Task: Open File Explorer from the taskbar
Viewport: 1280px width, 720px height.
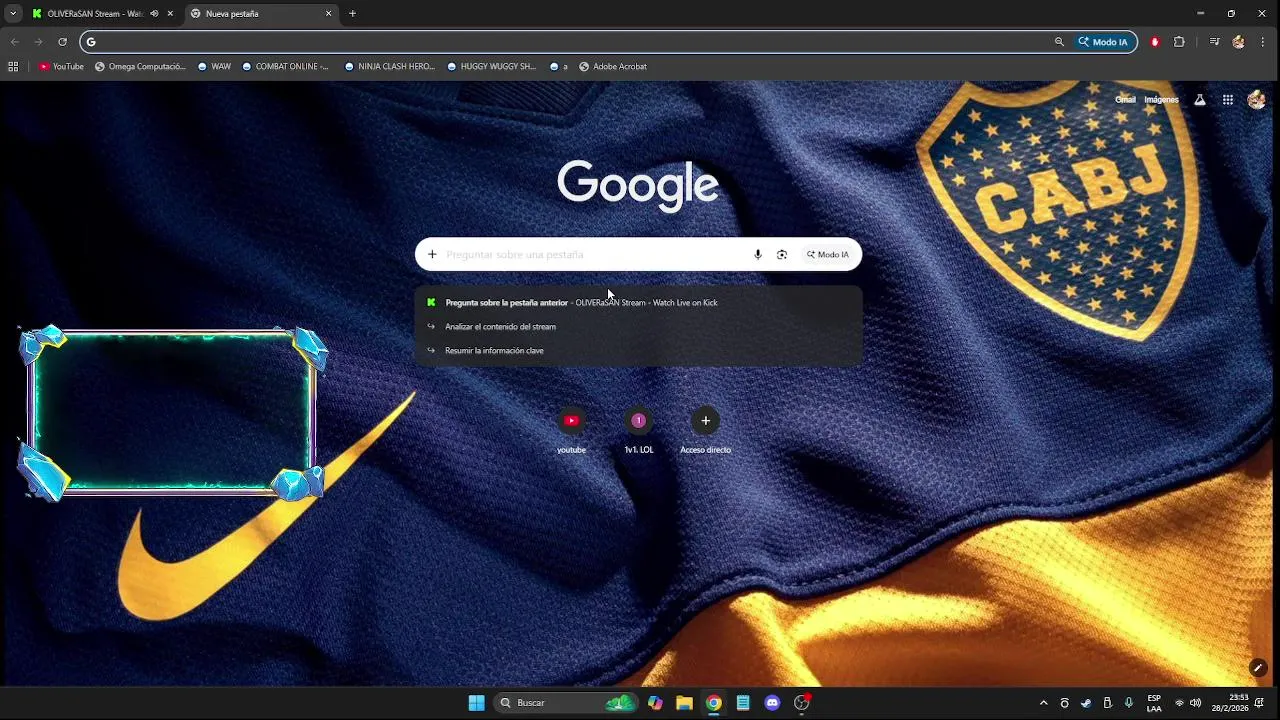Action: pos(684,703)
